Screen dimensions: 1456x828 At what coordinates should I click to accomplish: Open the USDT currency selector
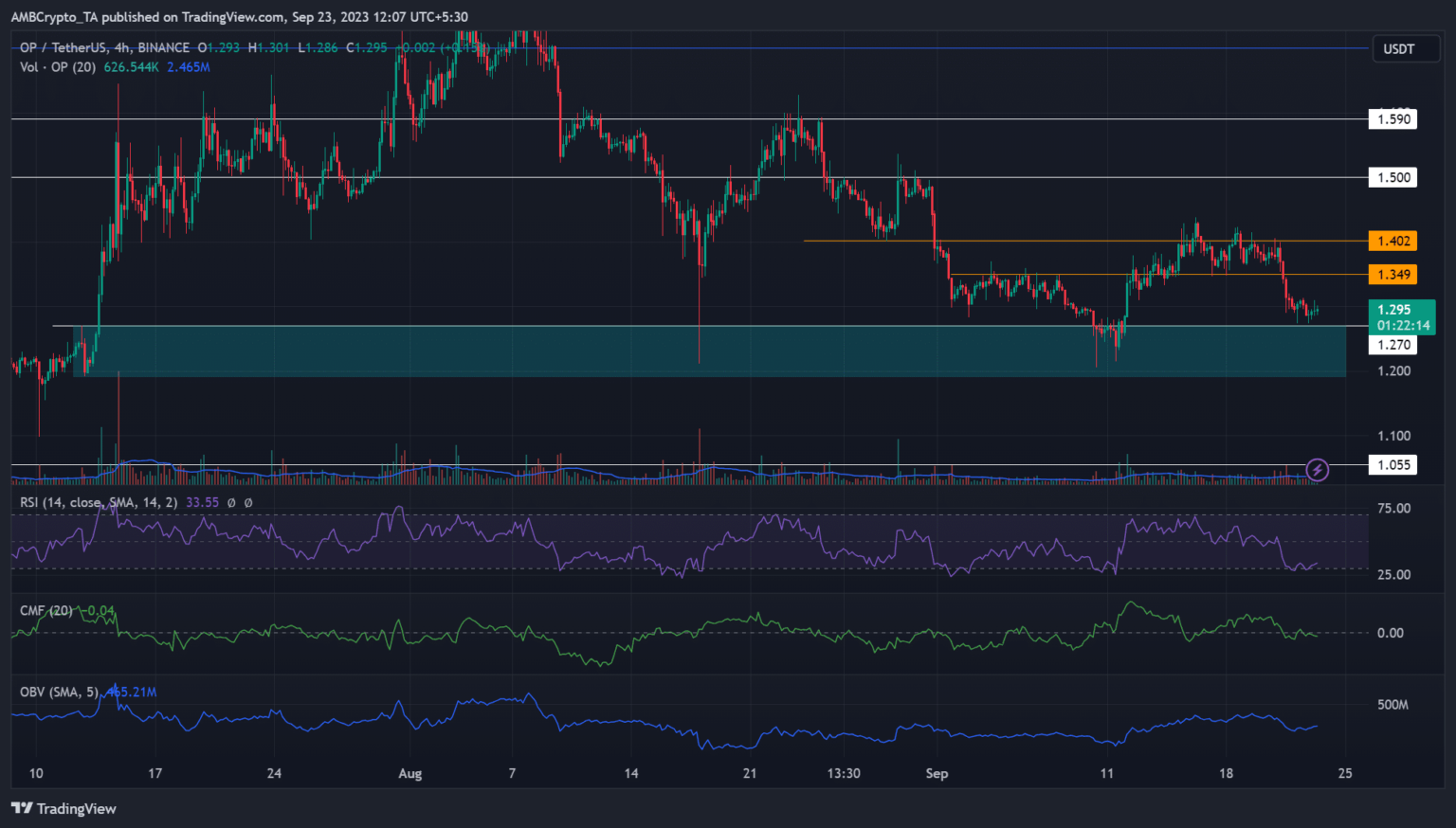1398,49
